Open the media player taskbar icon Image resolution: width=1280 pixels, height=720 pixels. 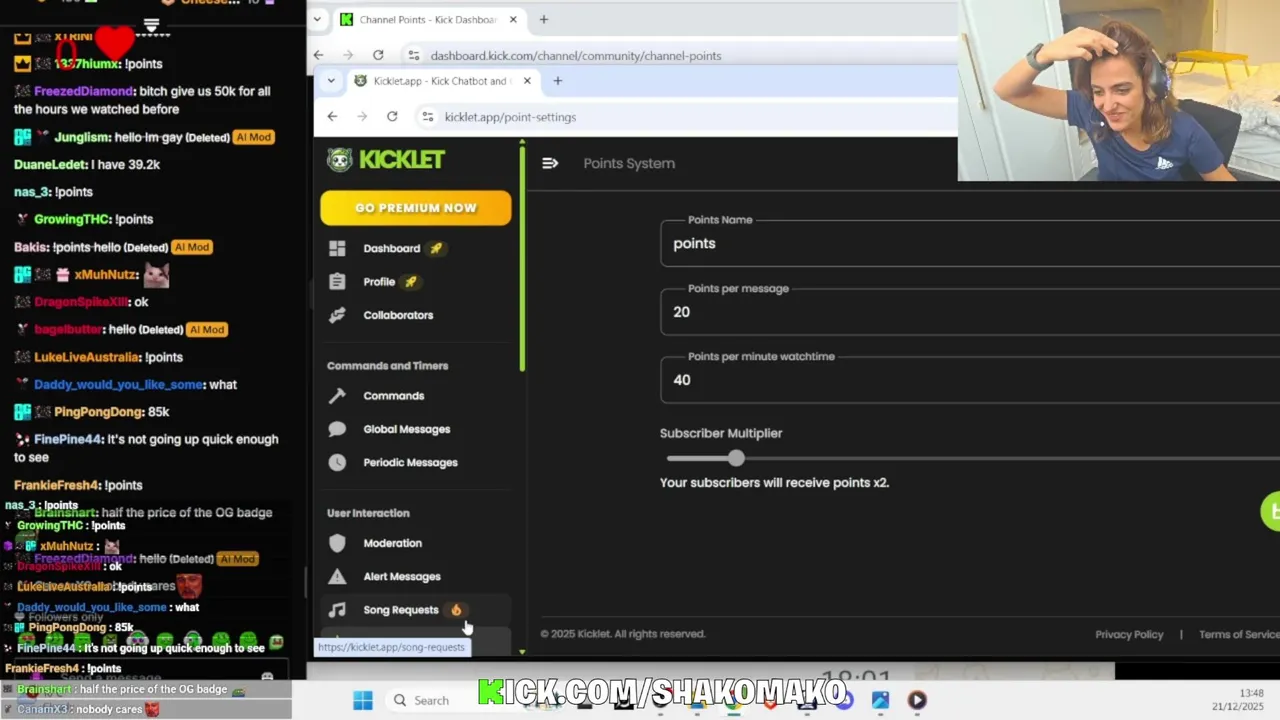click(x=917, y=700)
